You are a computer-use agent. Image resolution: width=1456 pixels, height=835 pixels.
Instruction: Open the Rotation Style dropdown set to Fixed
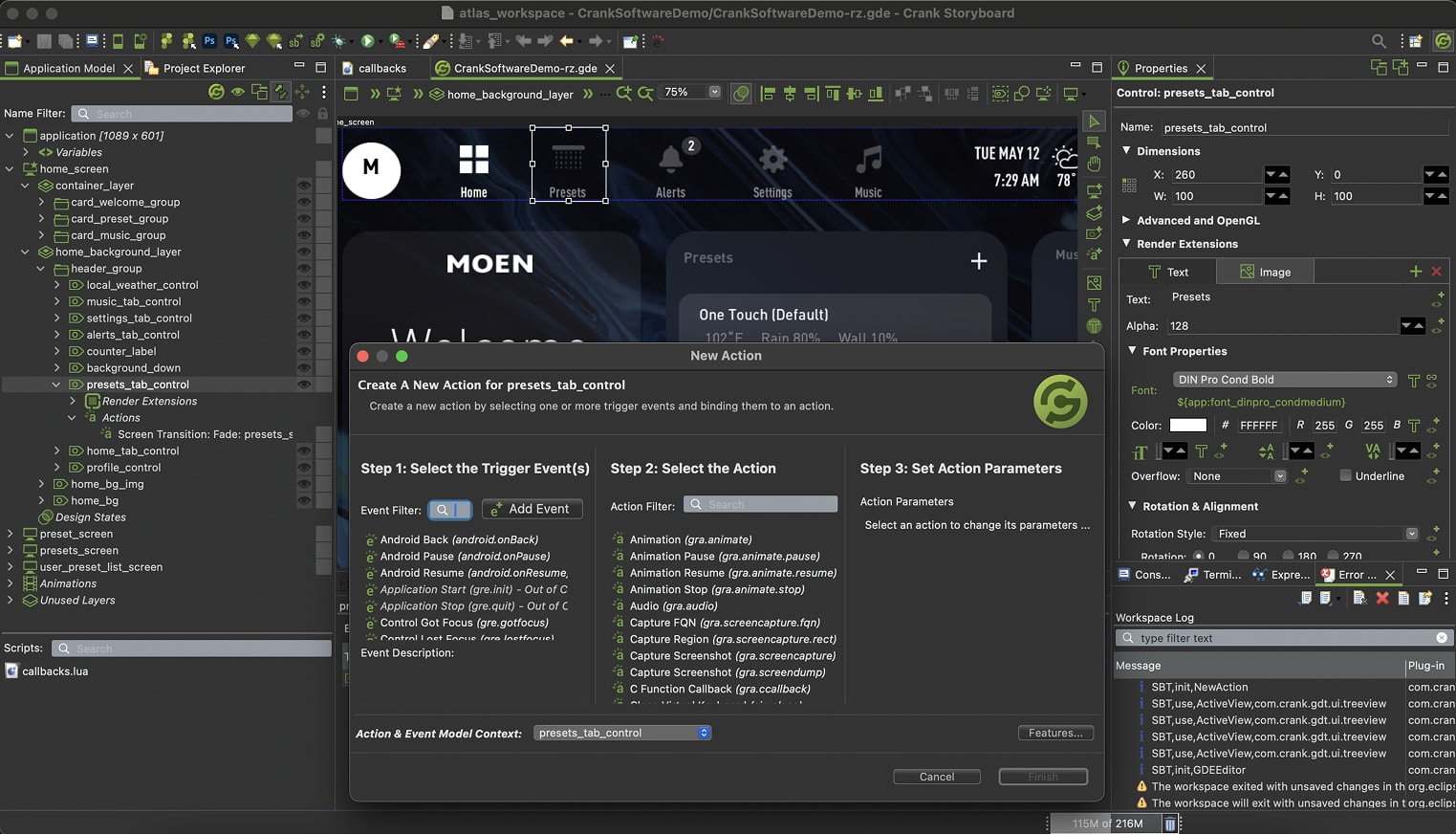point(1315,534)
